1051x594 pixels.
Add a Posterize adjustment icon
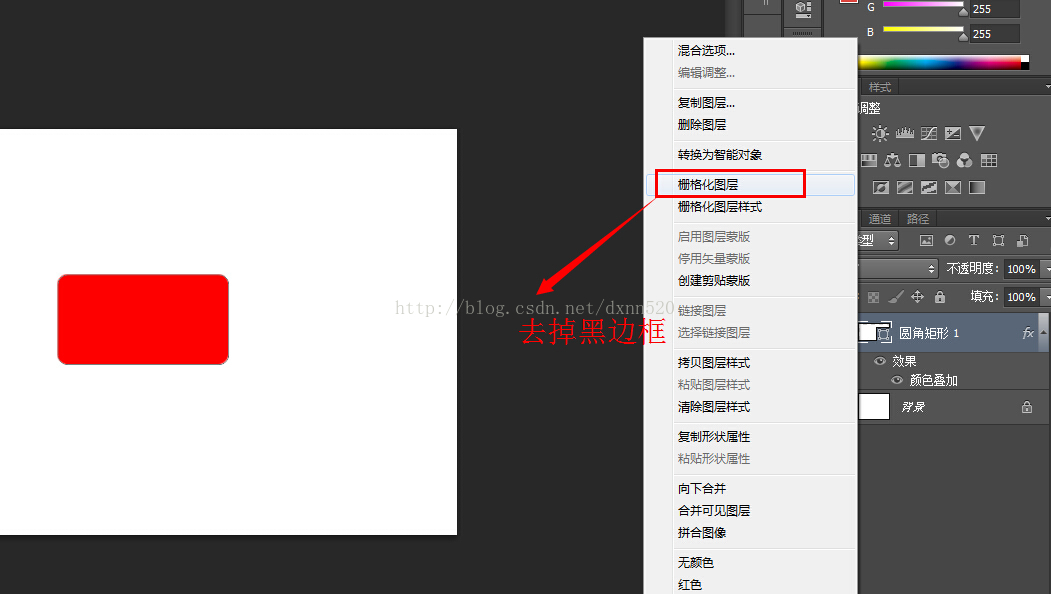pyautogui.click(x=905, y=187)
